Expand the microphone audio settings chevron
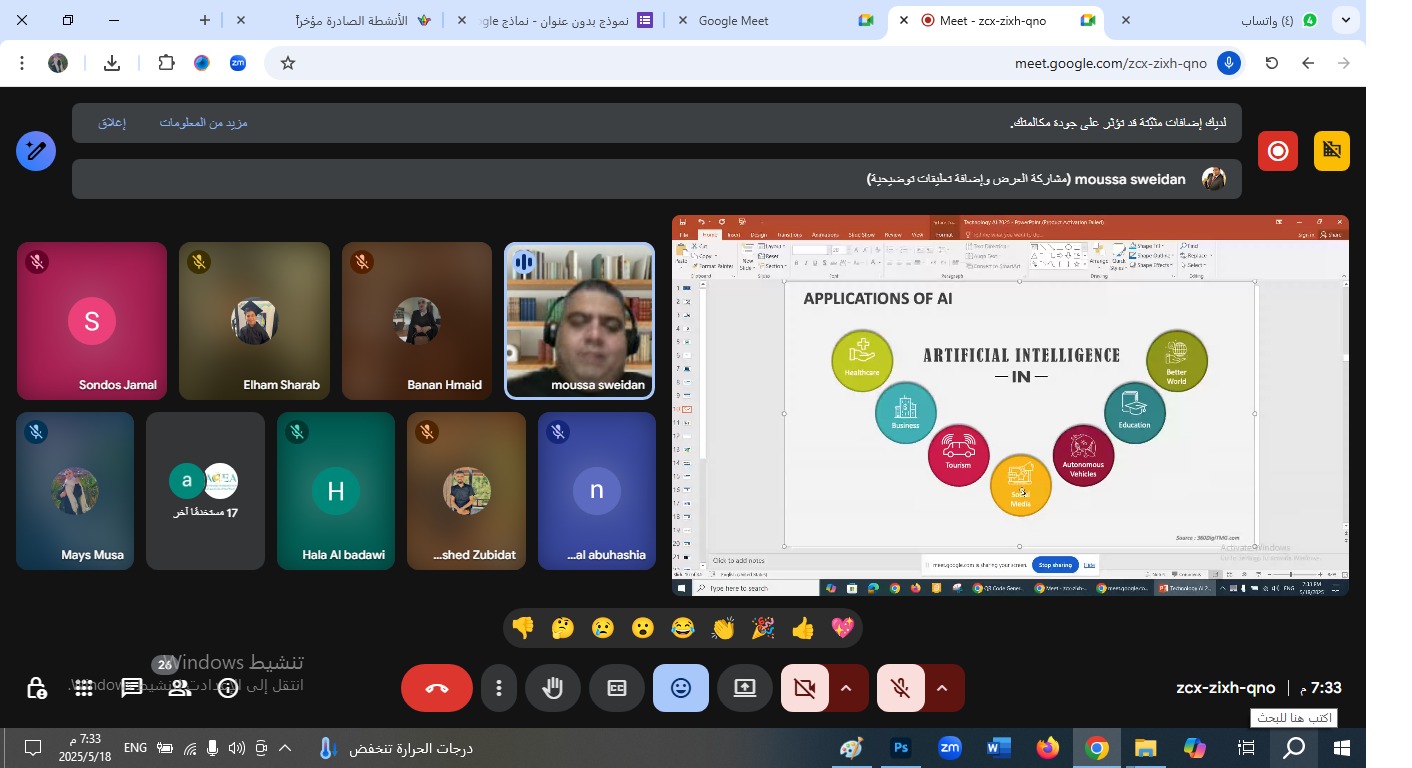Image resolution: width=1412 pixels, height=768 pixels. click(942, 688)
